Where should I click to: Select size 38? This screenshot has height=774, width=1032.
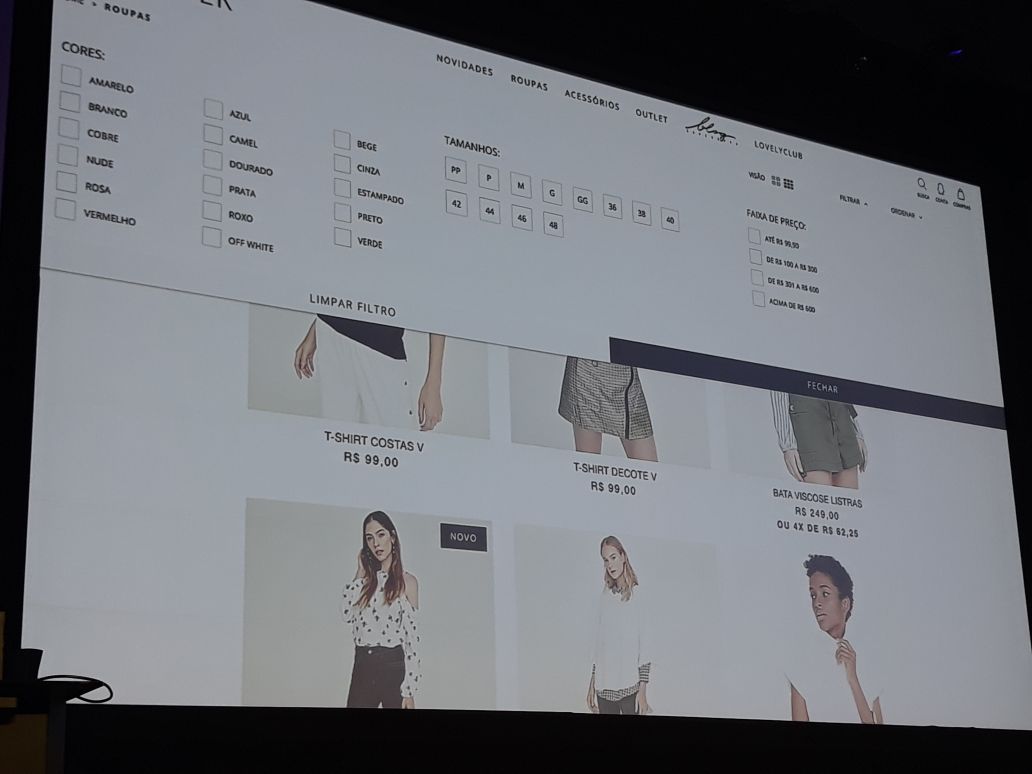pyautogui.click(x=642, y=213)
